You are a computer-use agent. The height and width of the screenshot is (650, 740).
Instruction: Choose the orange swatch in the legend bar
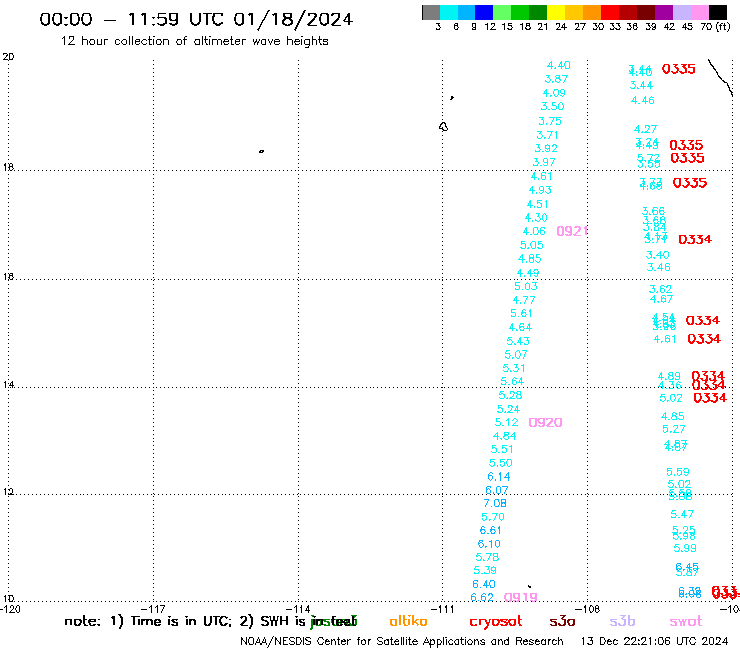click(x=592, y=13)
